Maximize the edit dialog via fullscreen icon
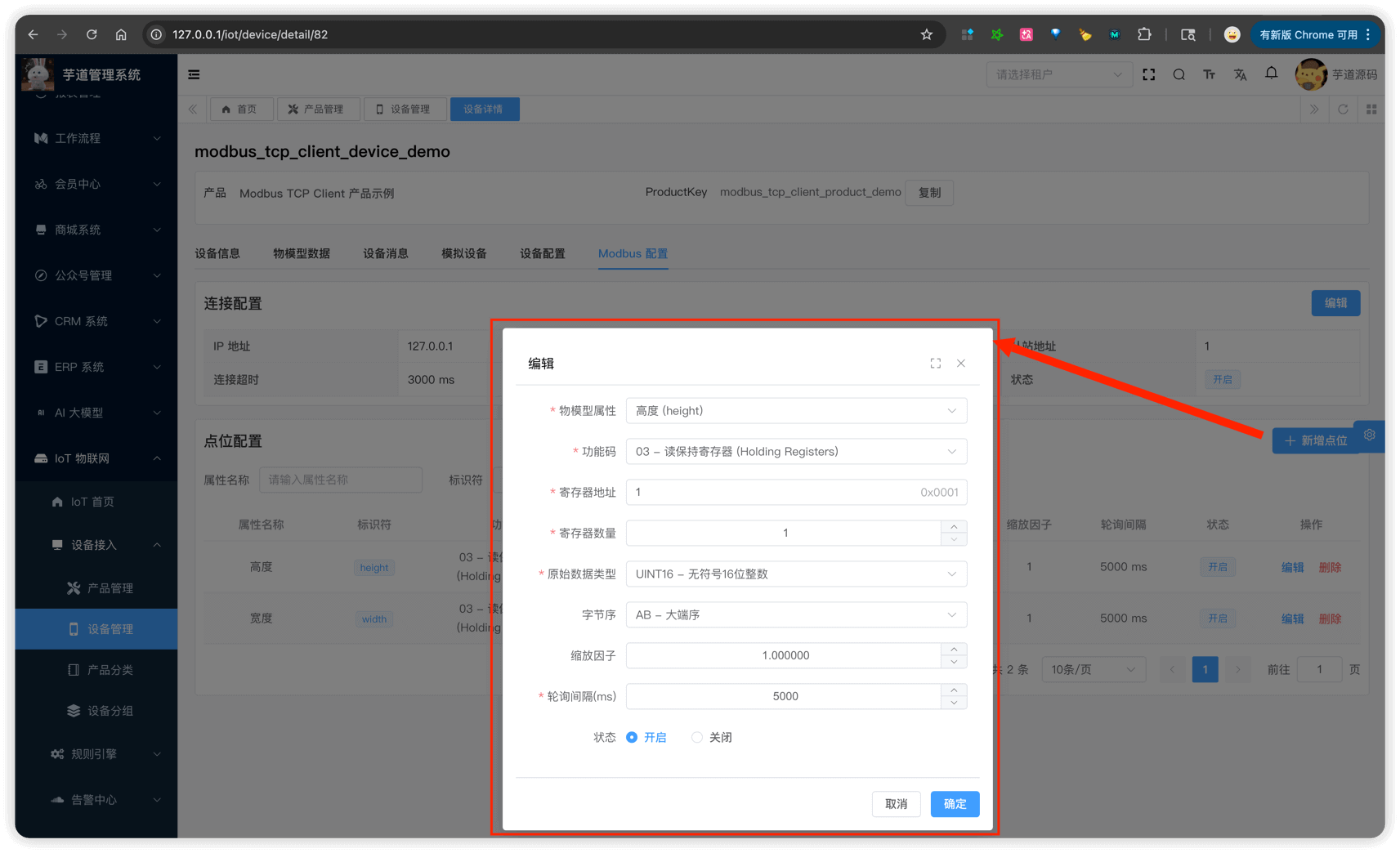The height and width of the screenshot is (853, 1400). [x=935, y=364]
